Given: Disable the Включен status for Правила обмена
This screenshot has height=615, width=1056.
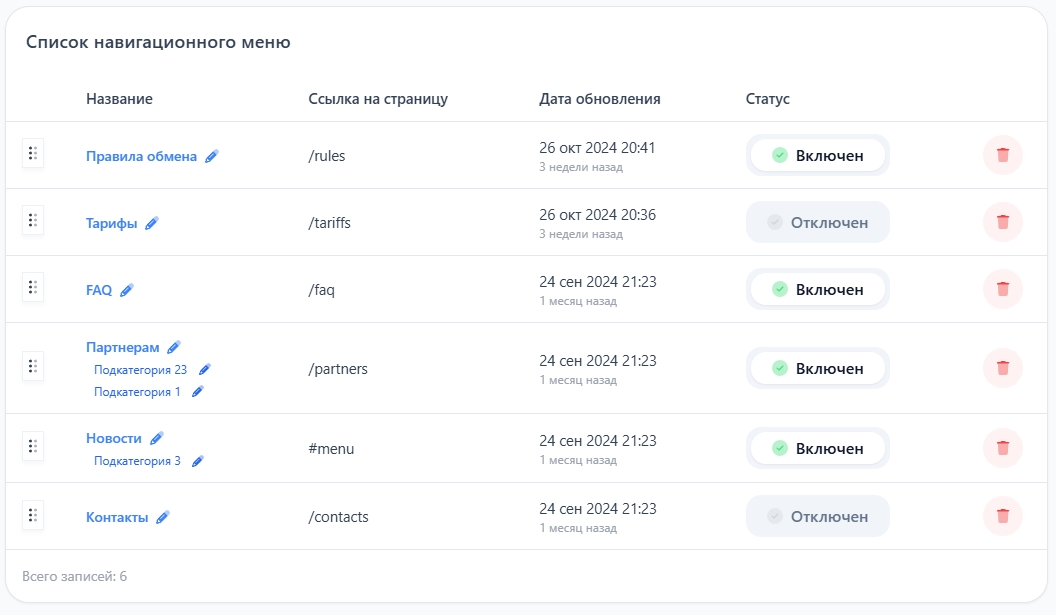Looking at the screenshot, I should pos(817,155).
